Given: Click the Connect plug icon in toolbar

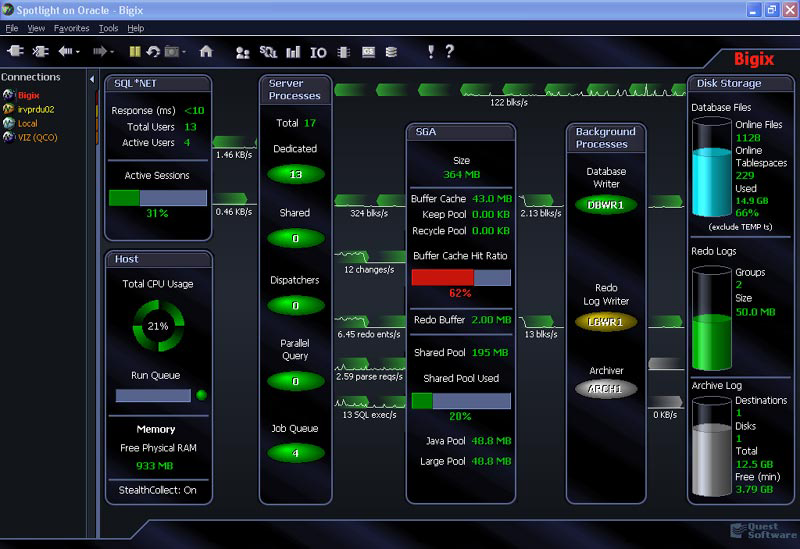Looking at the screenshot, I should point(15,51).
